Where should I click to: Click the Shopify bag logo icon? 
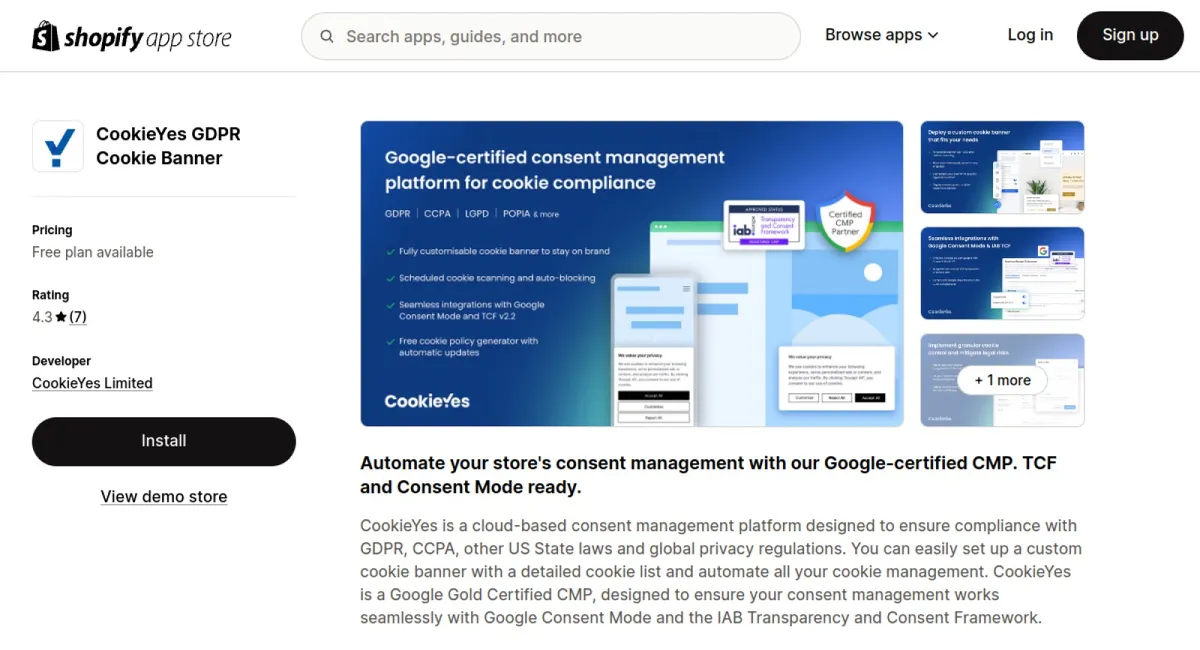coord(42,36)
